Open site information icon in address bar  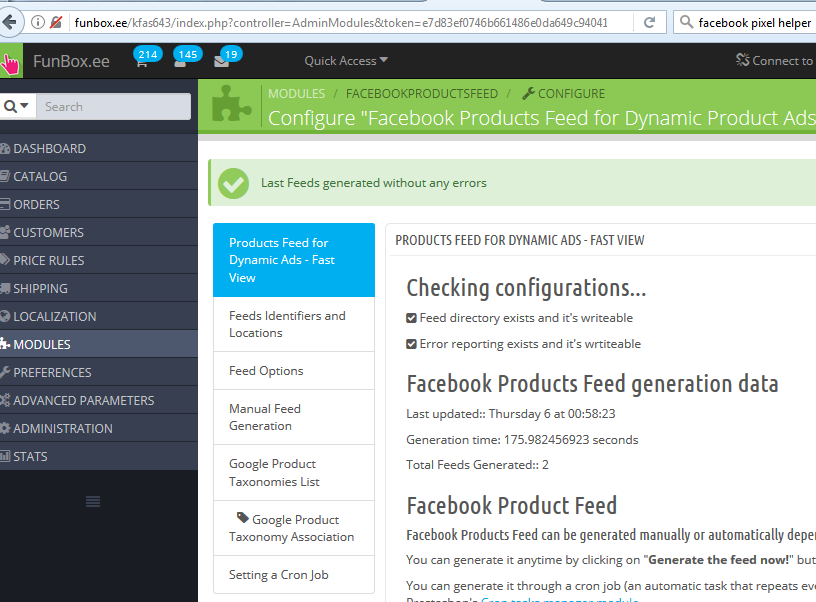pos(37,22)
